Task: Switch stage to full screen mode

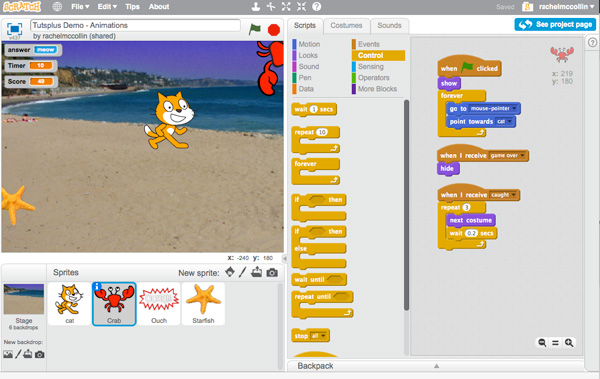Action: 15,29
